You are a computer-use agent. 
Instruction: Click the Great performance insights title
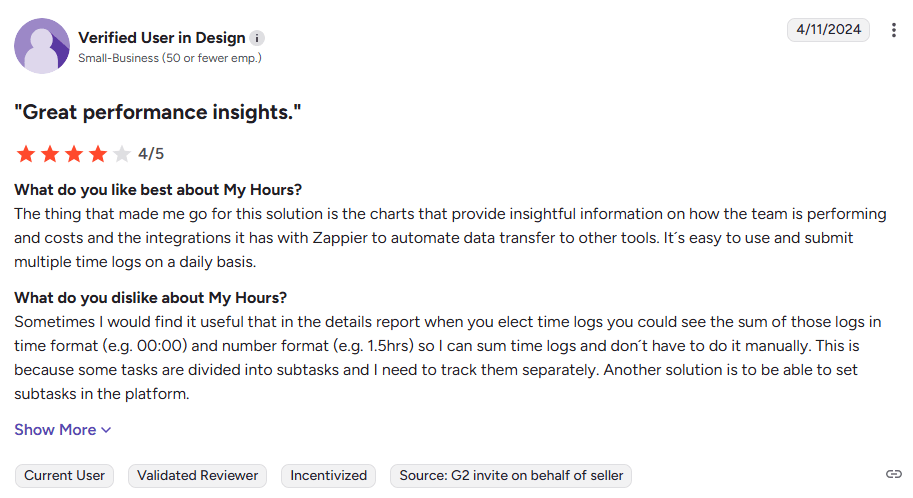click(x=158, y=112)
